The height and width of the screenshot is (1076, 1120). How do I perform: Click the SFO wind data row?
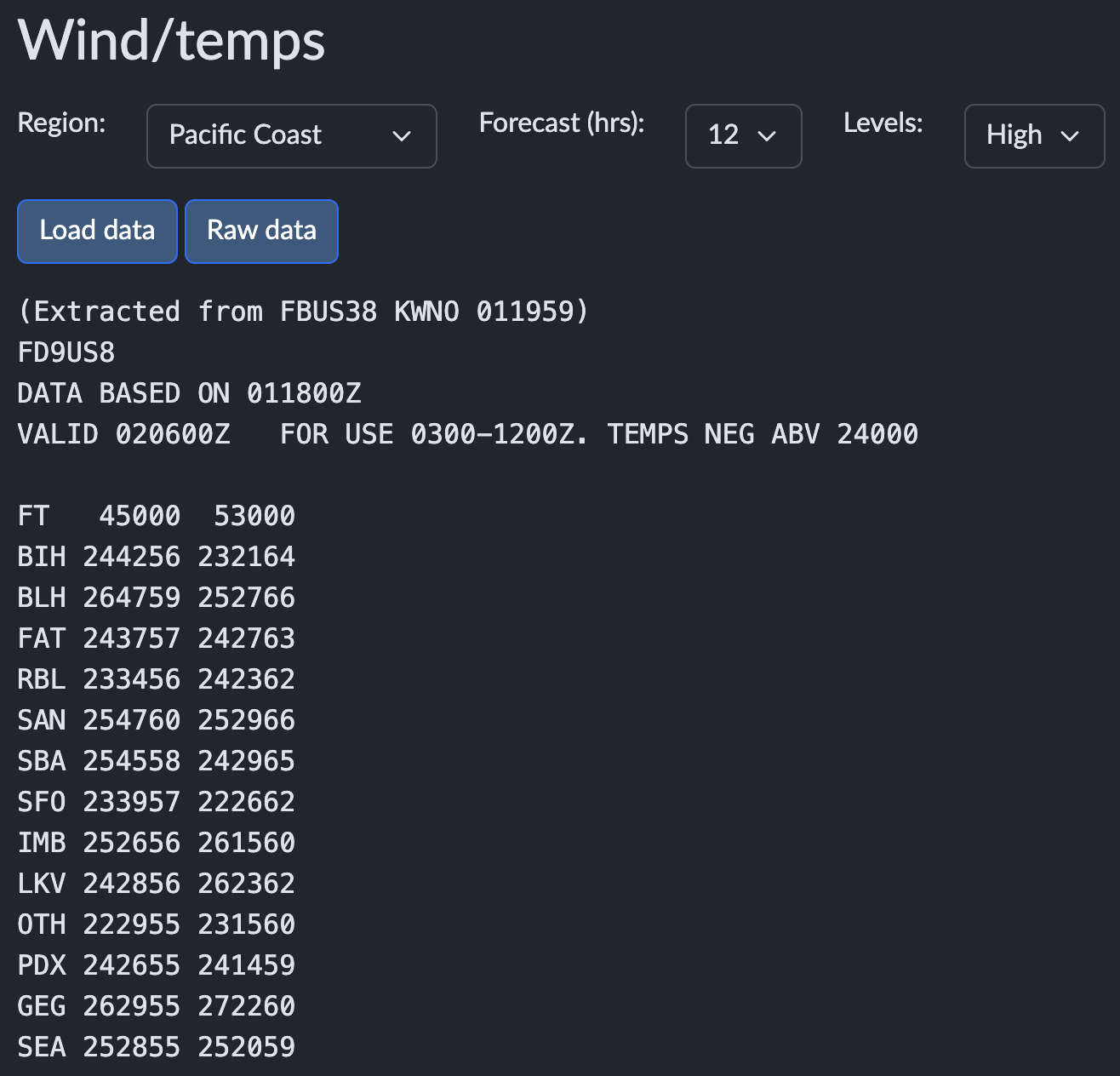click(157, 802)
